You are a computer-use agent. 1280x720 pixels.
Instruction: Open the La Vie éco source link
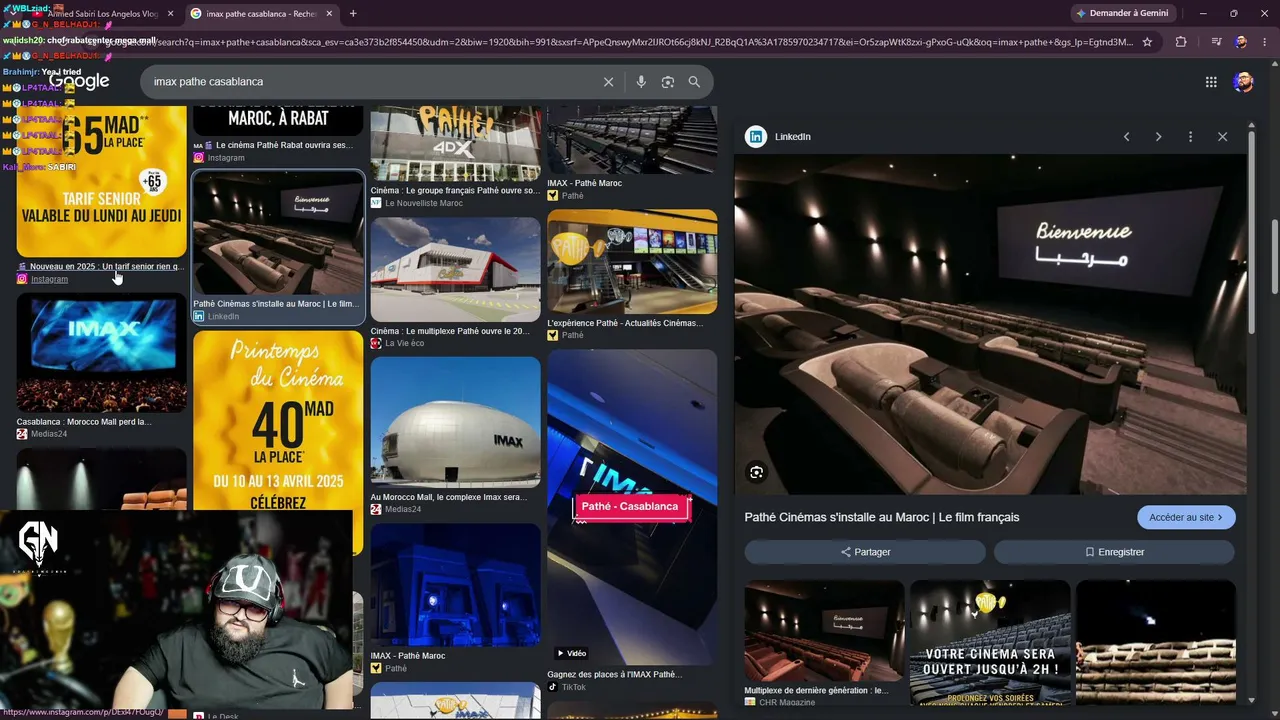pyautogui.click(x=404, y=343)
